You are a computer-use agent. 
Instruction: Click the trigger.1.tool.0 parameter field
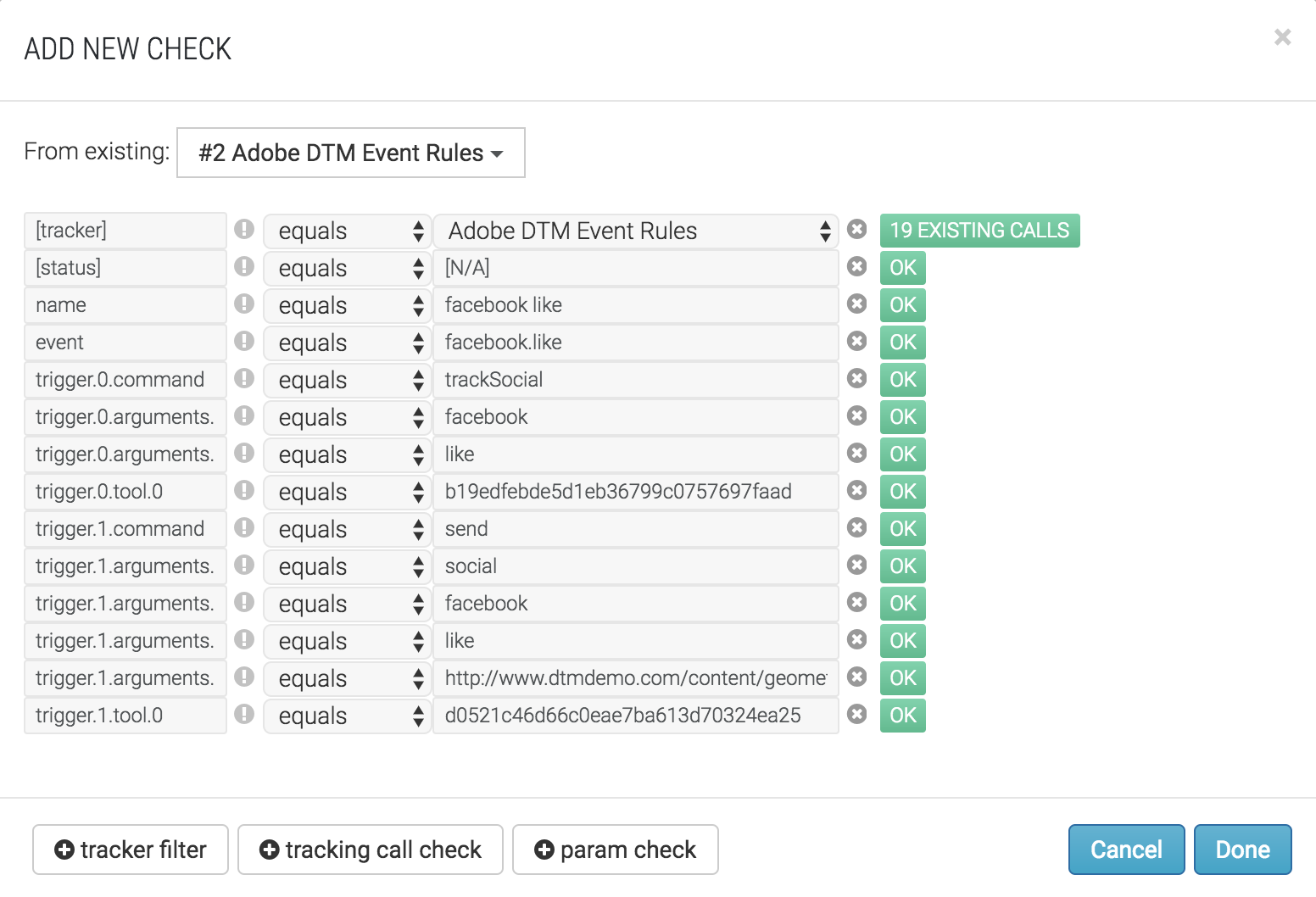point(125,716)
